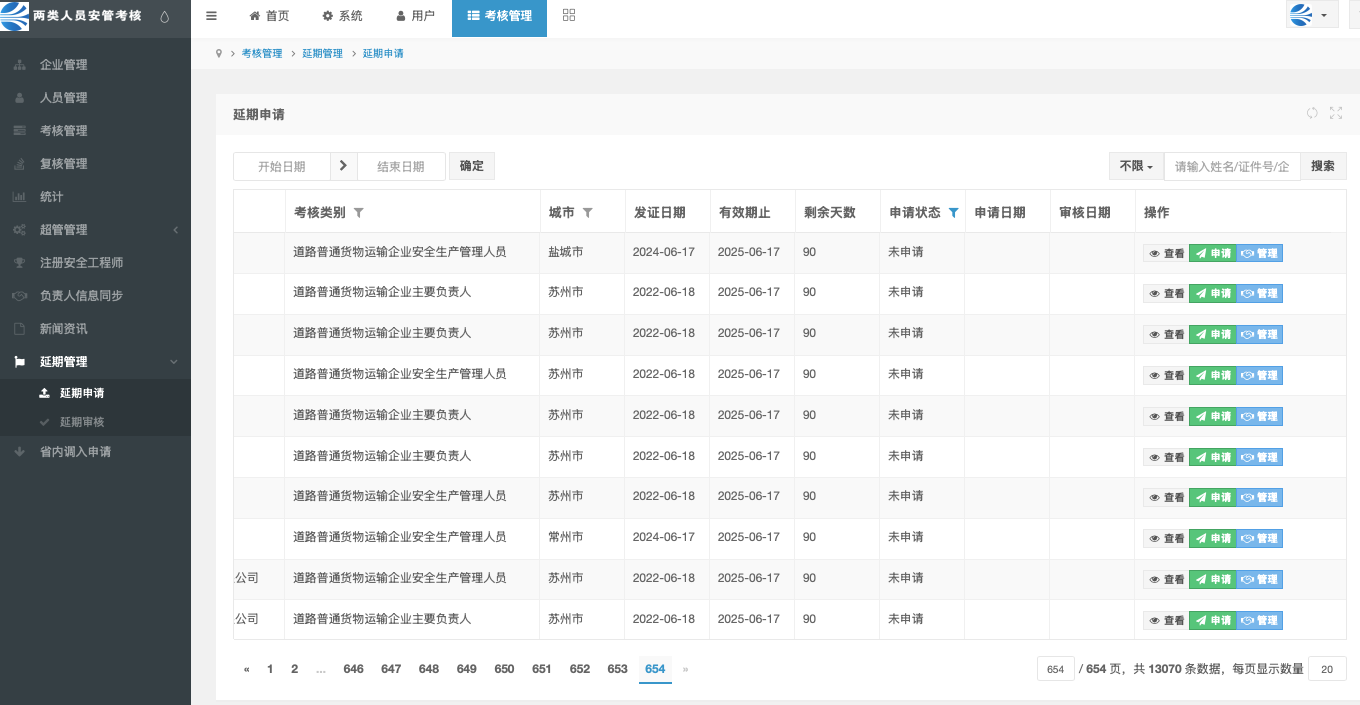1360x705 pixels.
Task: Click 查看 in the 盐城市 row
Action: tap(1166, 253)
